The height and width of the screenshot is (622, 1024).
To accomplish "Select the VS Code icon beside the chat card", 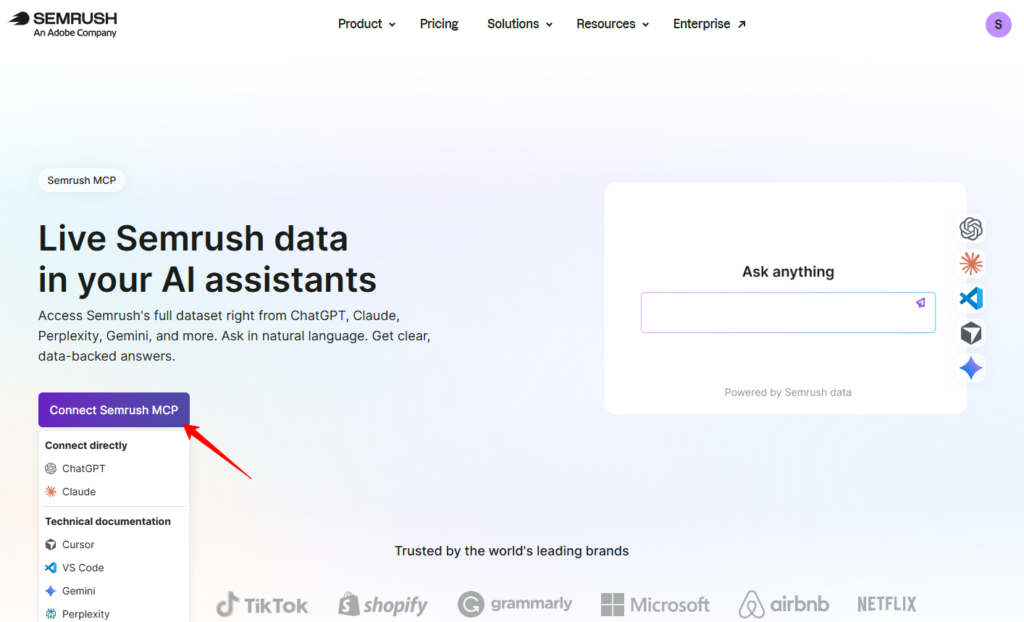I will [971, 299].
